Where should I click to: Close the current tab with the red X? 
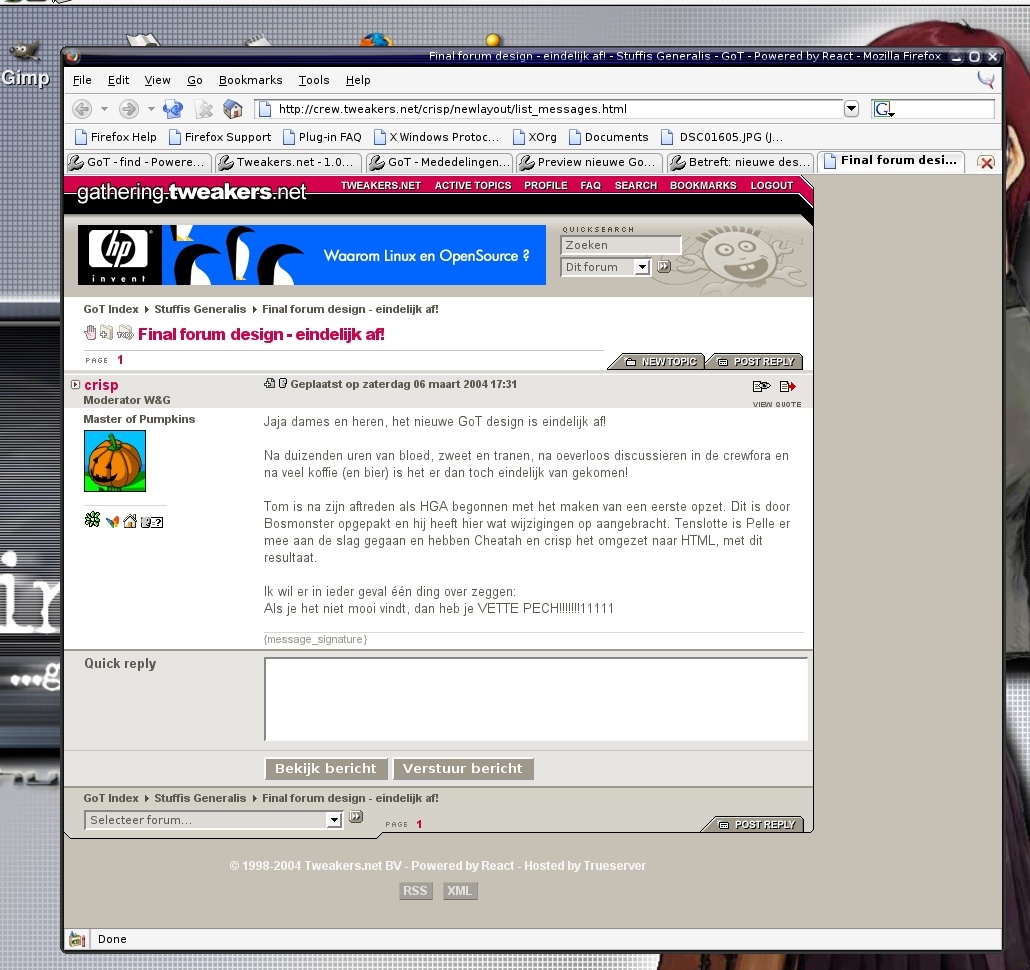pyautogui.click(x=986, y=162)
